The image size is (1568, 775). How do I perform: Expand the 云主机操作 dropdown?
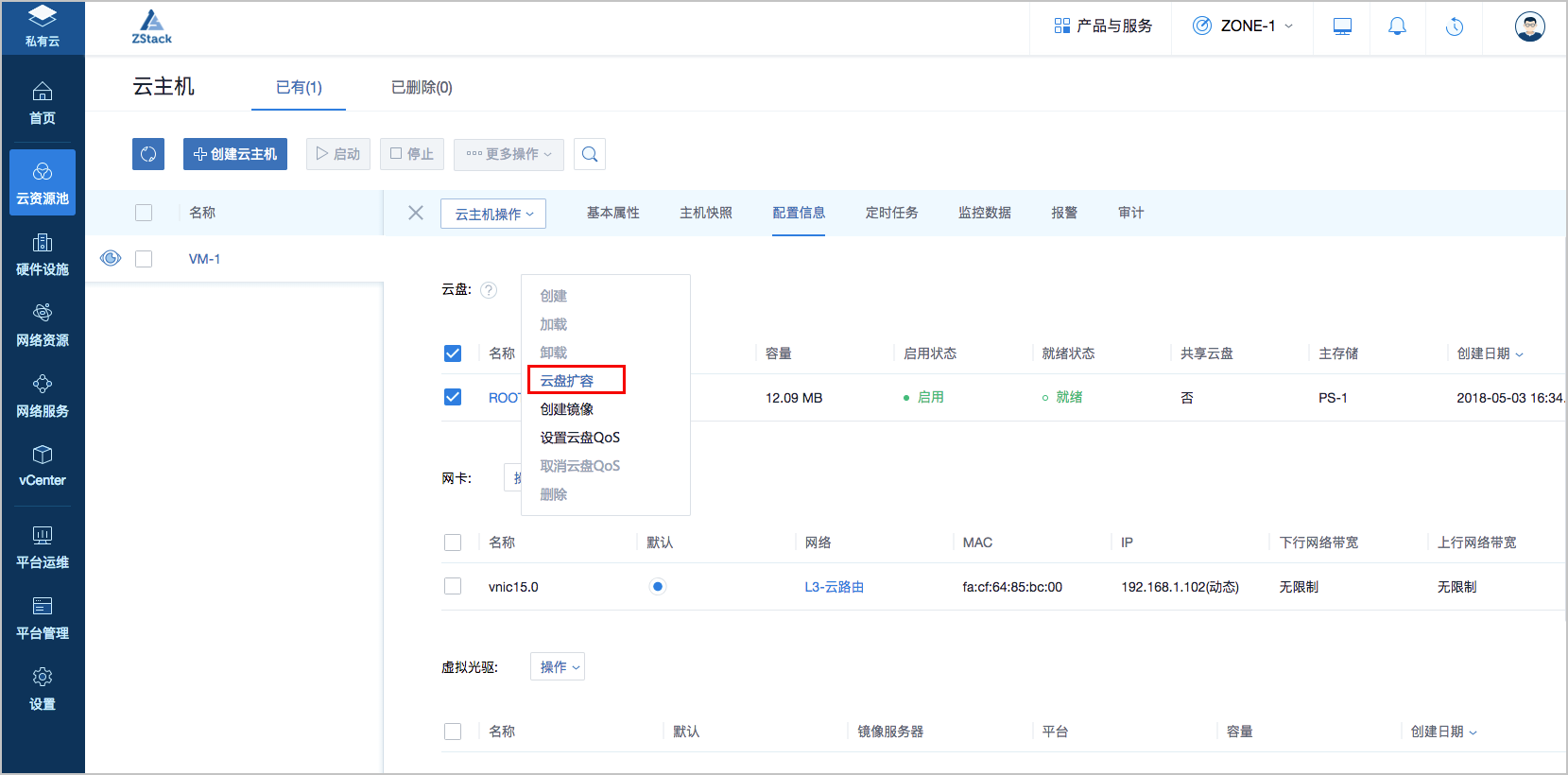click(x=493, y=214)
